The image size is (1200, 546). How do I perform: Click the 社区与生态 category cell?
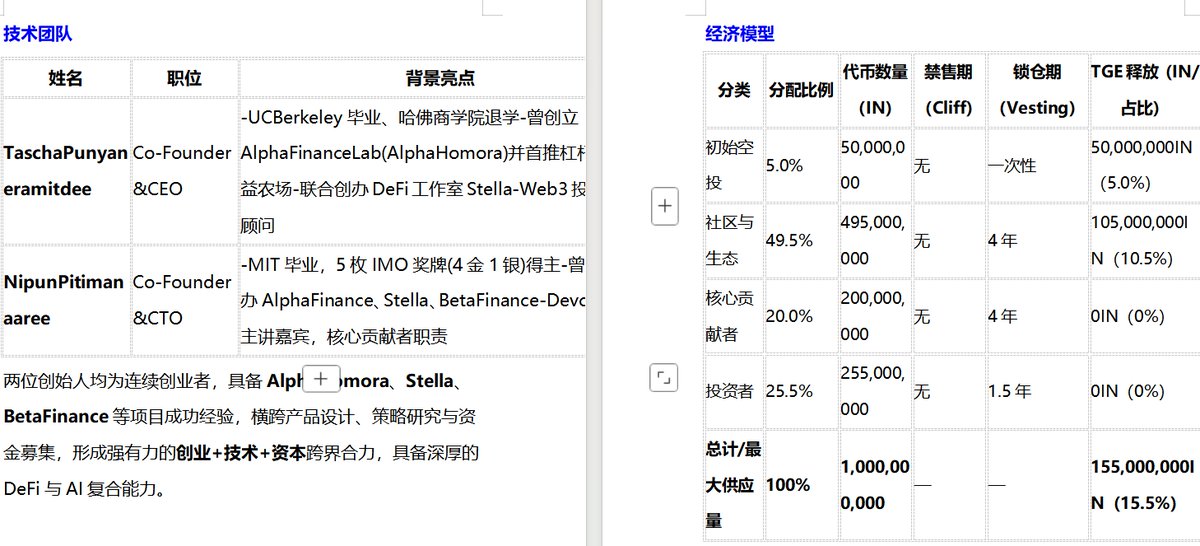pos(734,240)
